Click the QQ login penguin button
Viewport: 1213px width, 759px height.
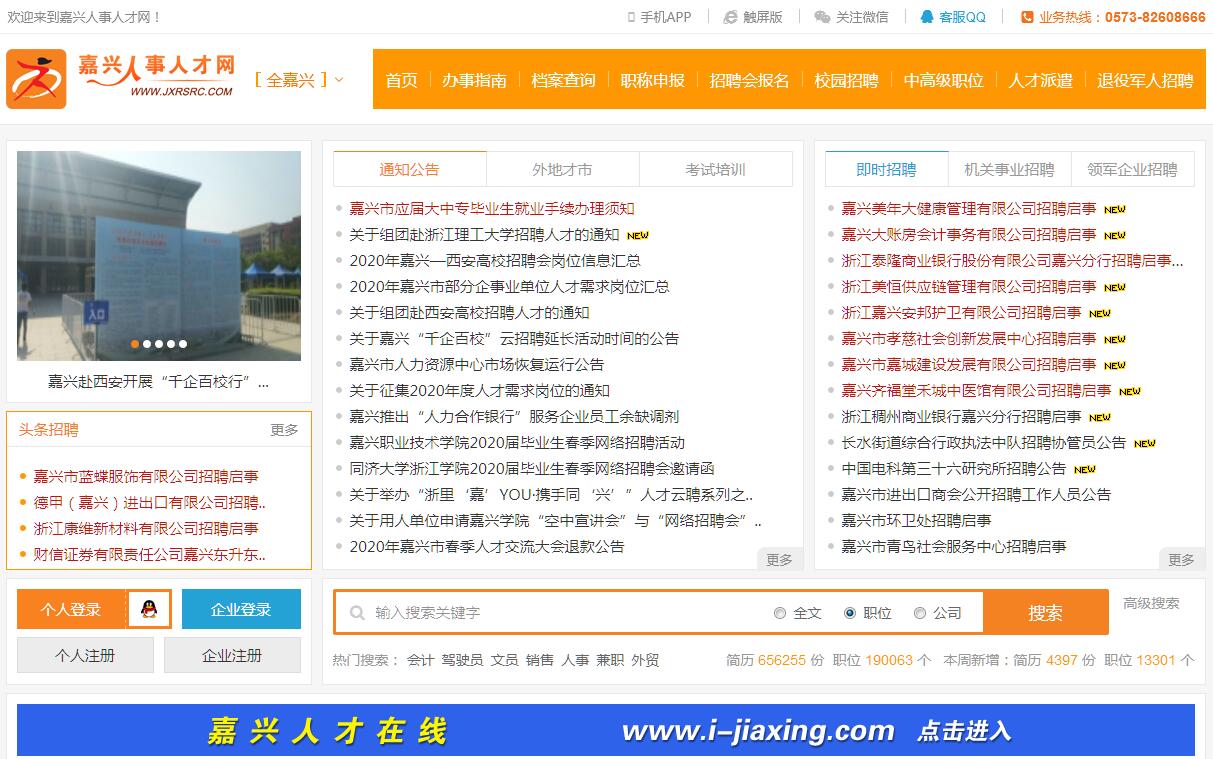point(149,609)
